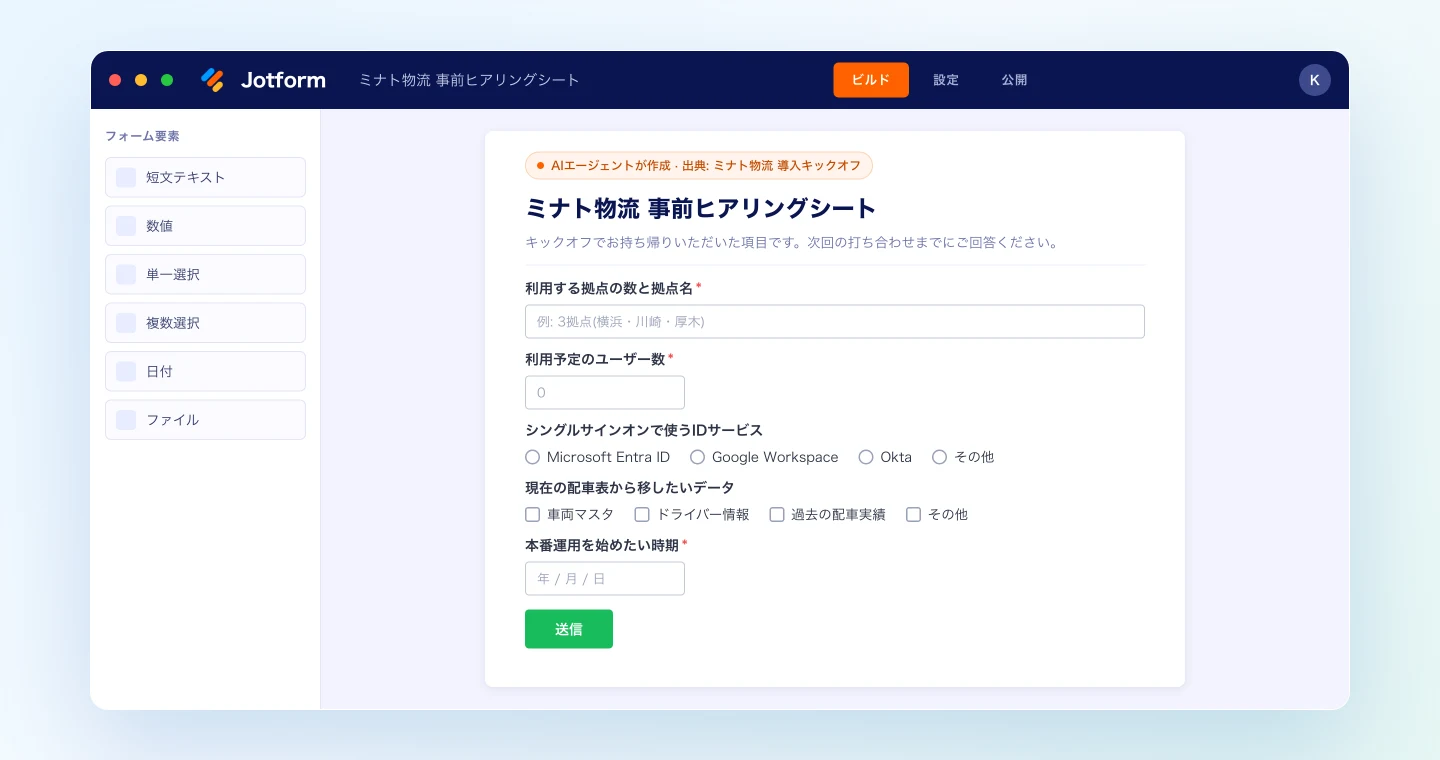Check the ドライバー情報 checkbox
The image size is (1440, 760).
(642, 514)
